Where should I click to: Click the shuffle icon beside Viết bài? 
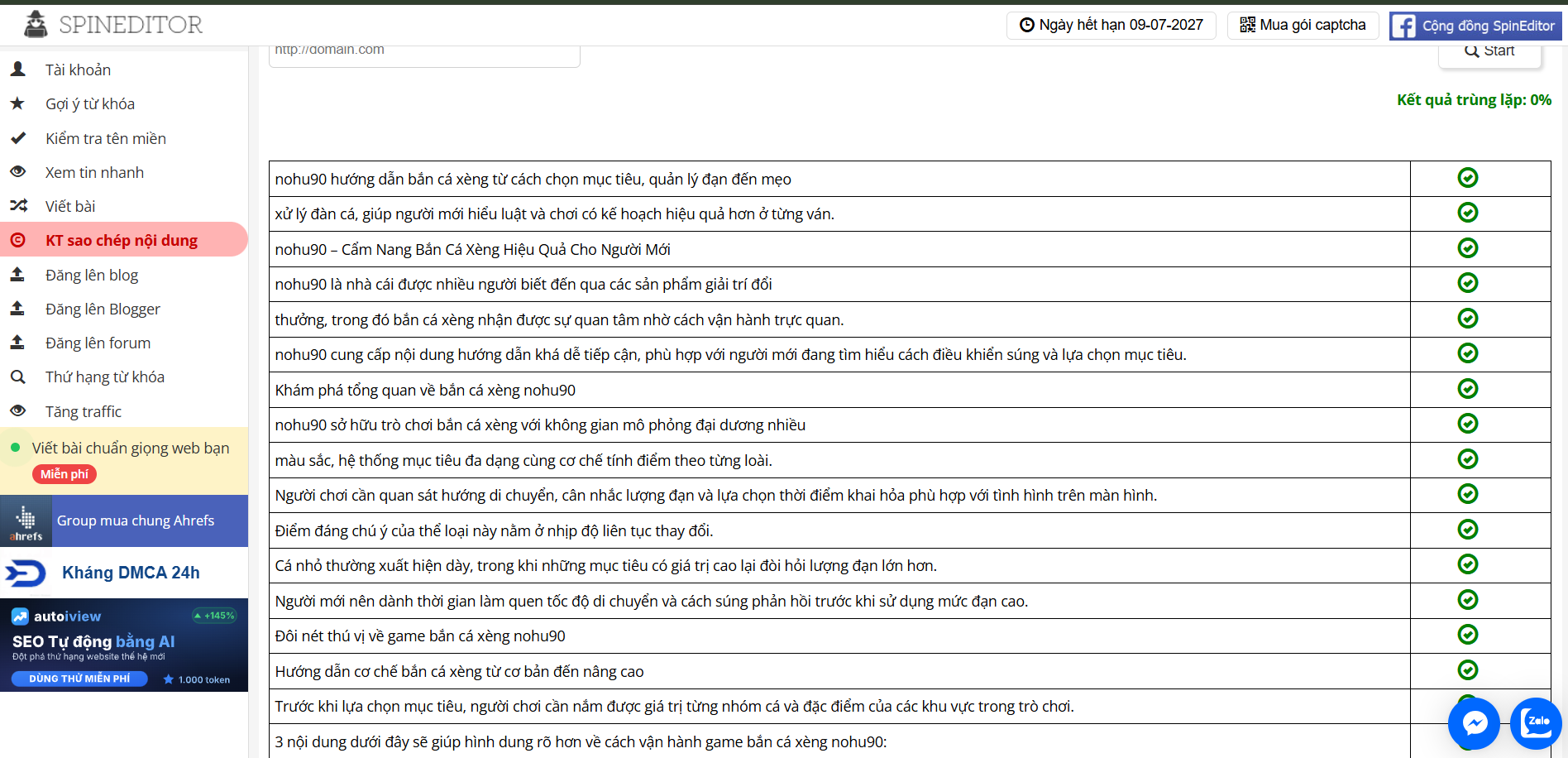18,206
